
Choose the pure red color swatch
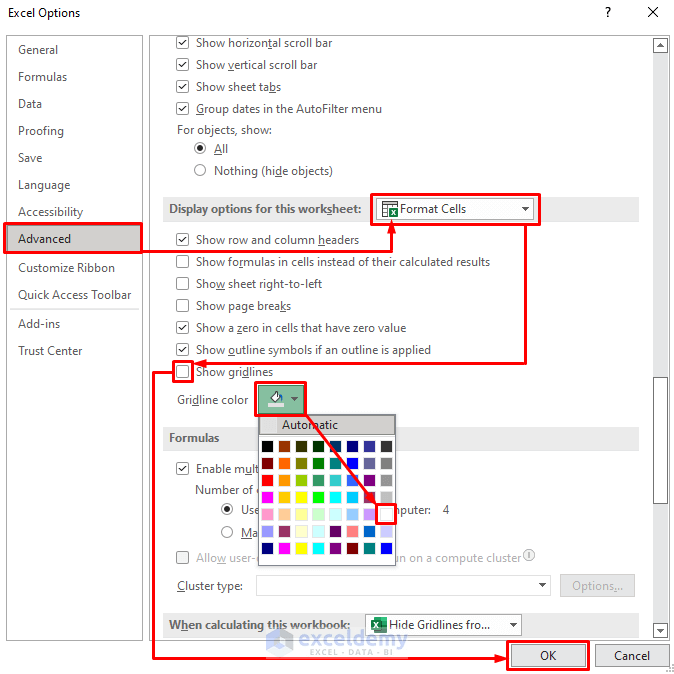(267, 480)
